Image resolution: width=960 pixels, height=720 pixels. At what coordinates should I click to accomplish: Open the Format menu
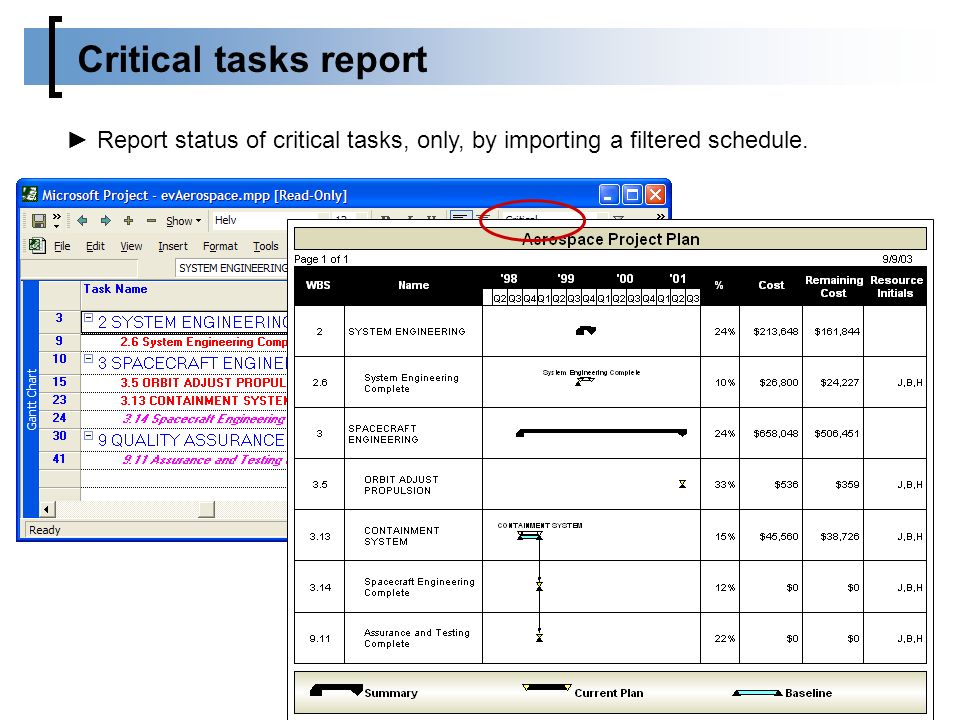click(220, 246)
